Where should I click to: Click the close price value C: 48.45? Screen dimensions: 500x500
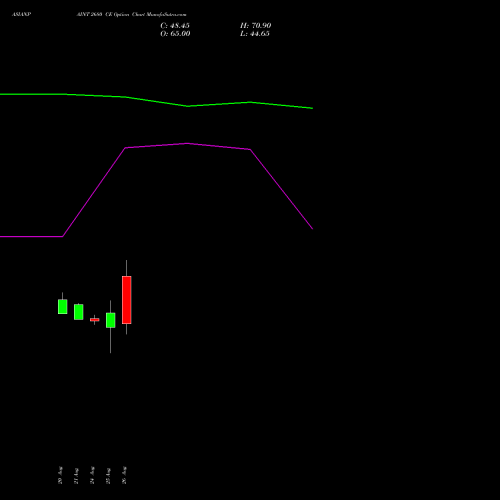click(x=175, y=26)
